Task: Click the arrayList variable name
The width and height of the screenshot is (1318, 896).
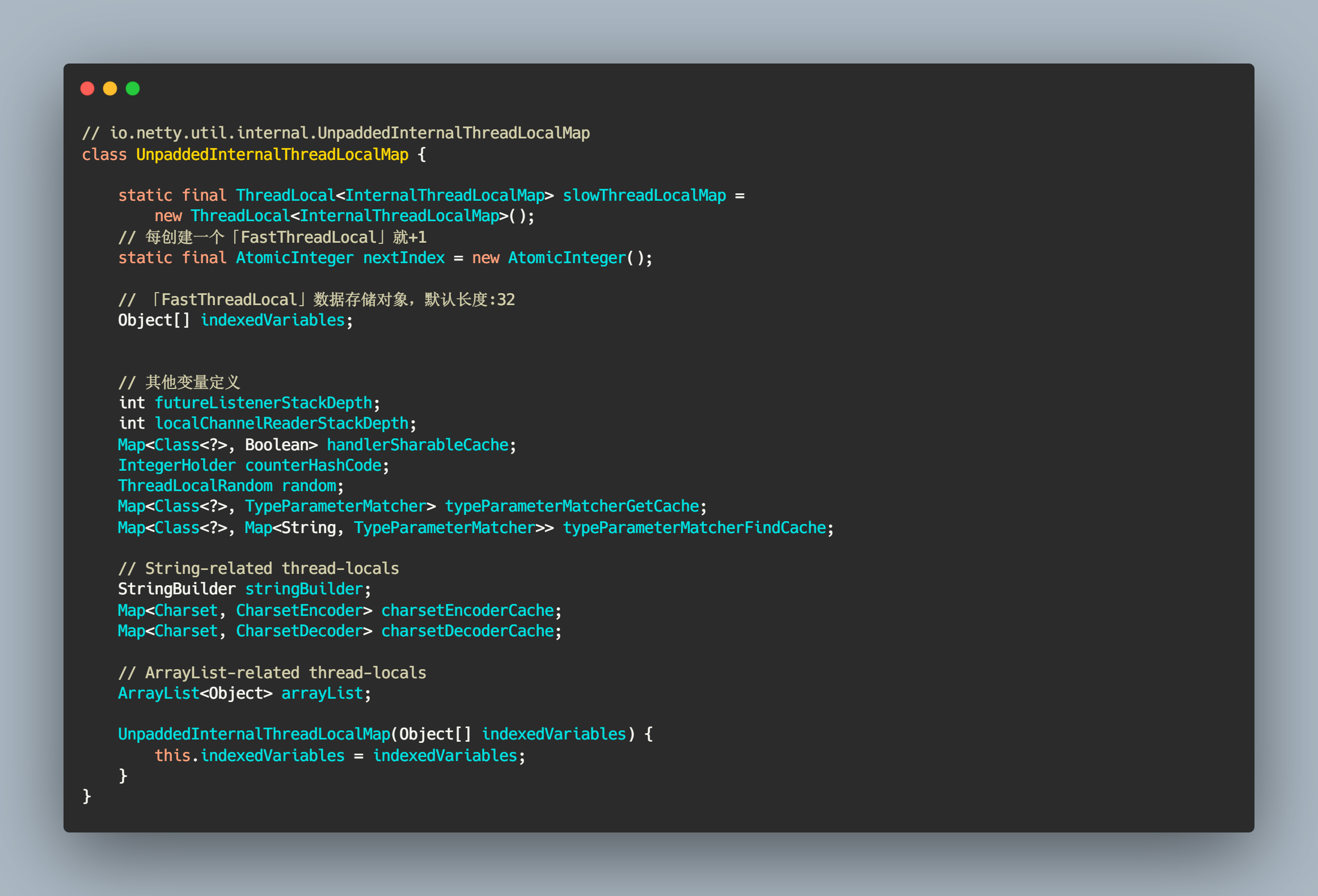Action: pos(322,694)
